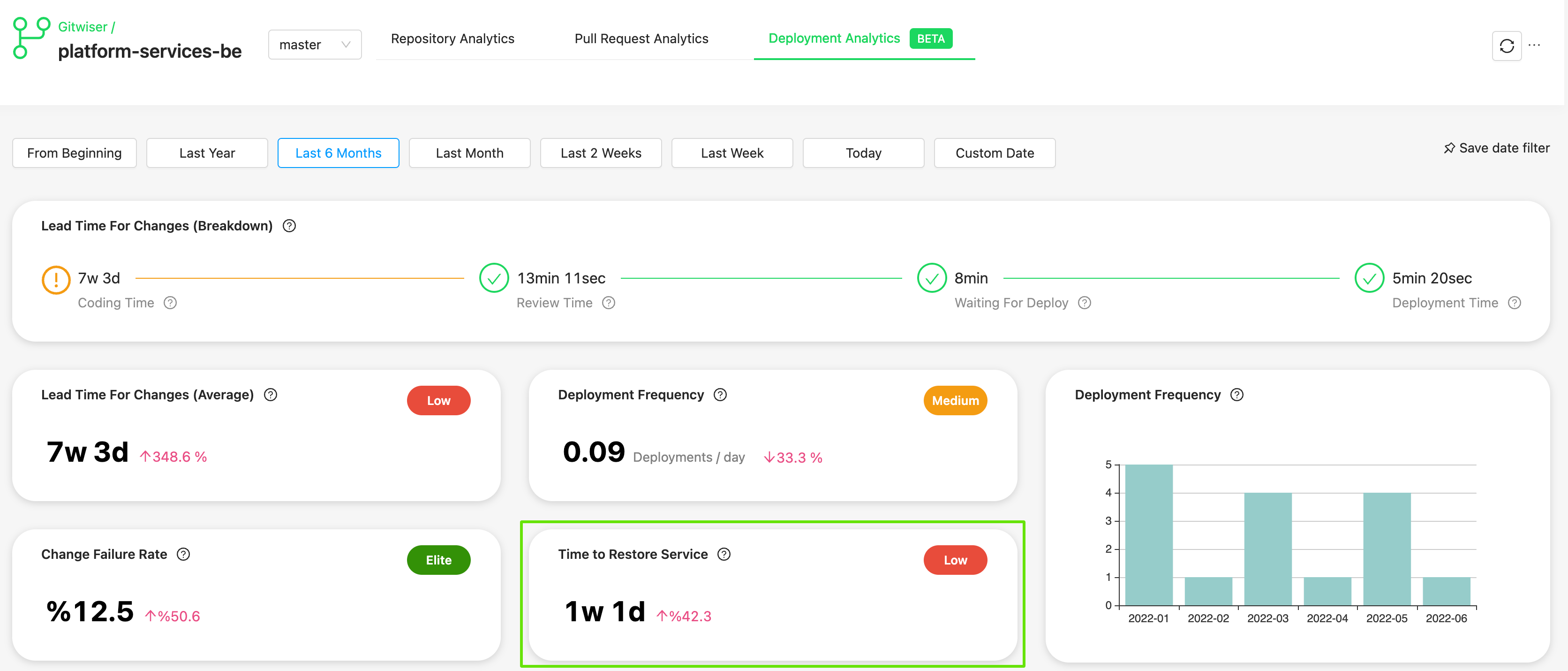The image size is (1568, 671).
Task: Click the Deployment Time help icon
Action: 1515,303
